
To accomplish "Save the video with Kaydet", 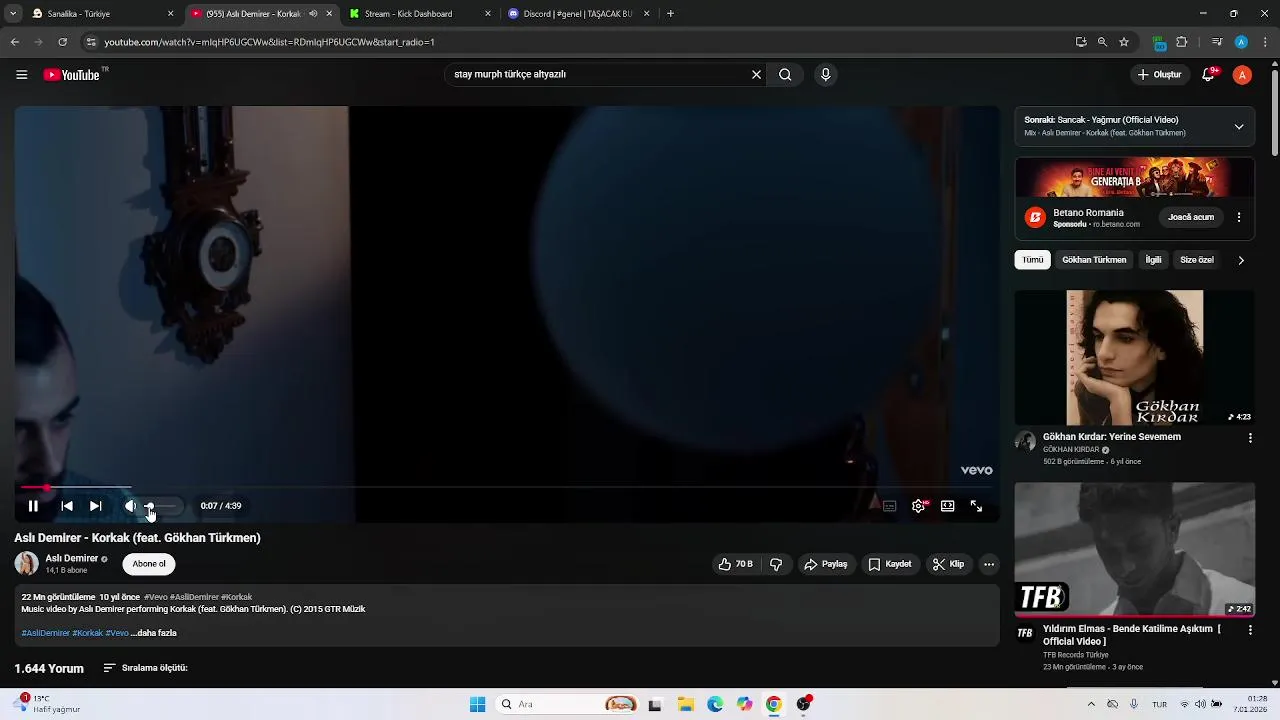I will click(x=890, y=564).
